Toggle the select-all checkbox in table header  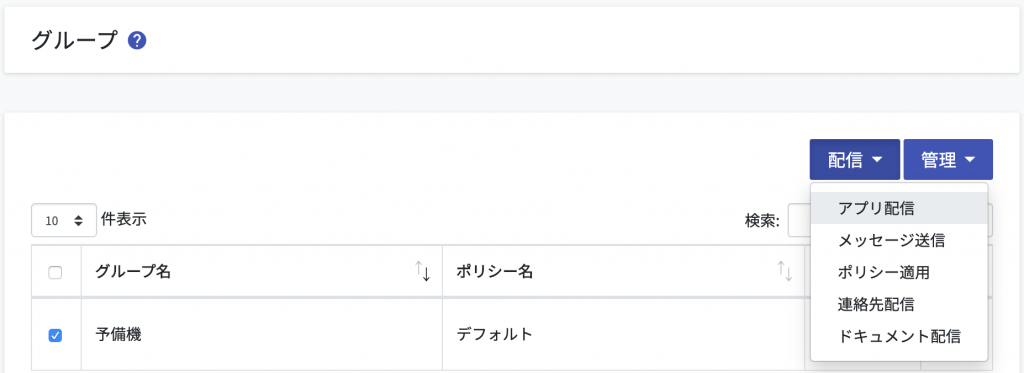point(56,273)
